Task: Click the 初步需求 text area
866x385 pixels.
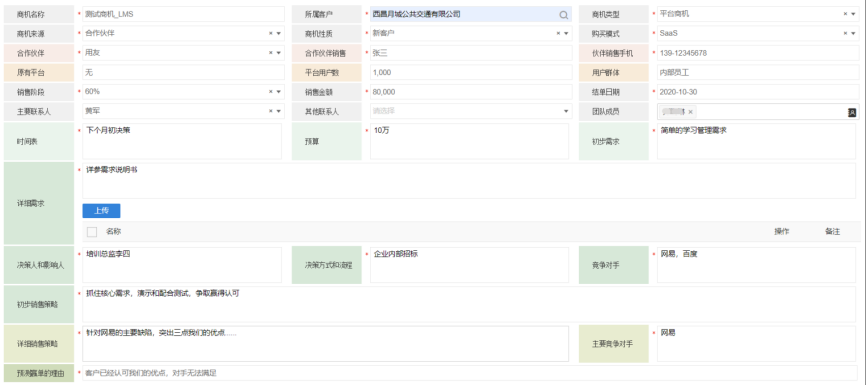Action: point(757,141)
